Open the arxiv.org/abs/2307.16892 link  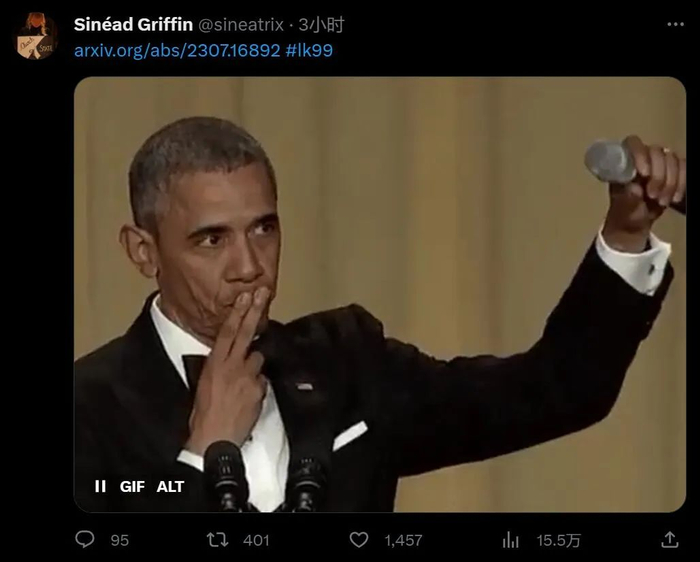(x=177, y=50)
